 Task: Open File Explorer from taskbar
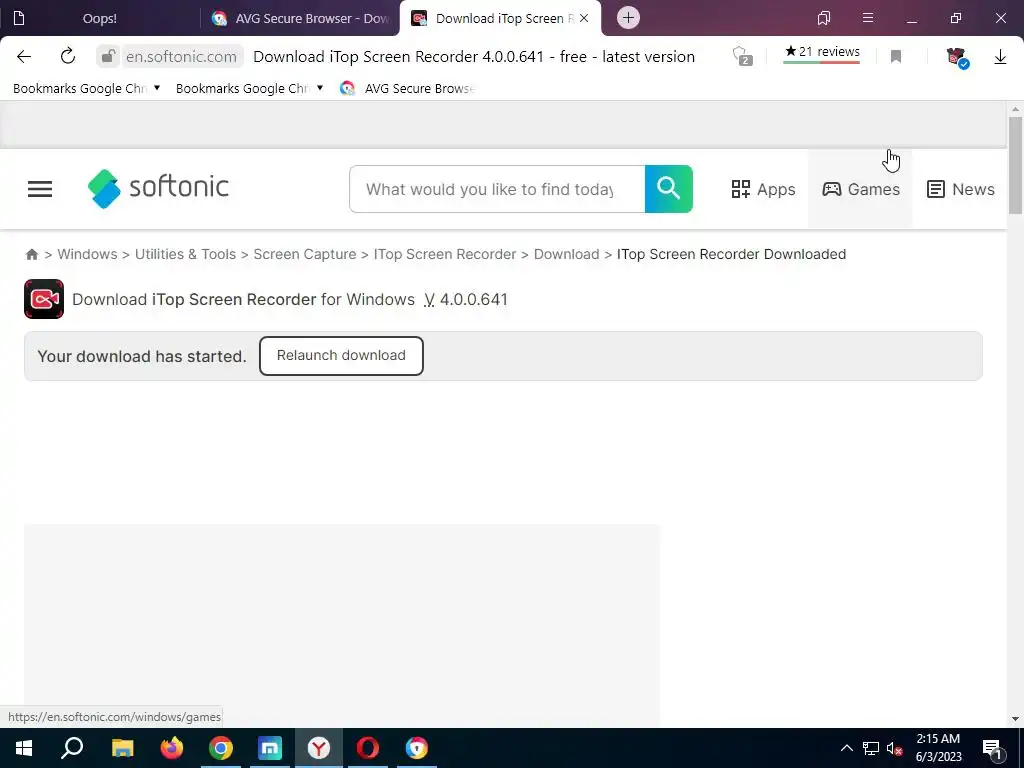tap(122, 748)
